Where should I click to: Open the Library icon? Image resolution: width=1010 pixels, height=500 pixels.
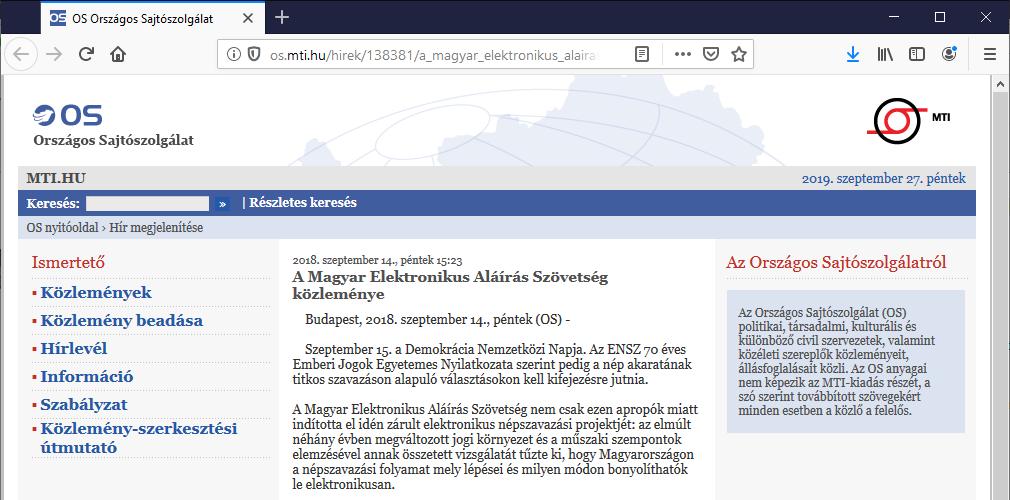885,54
